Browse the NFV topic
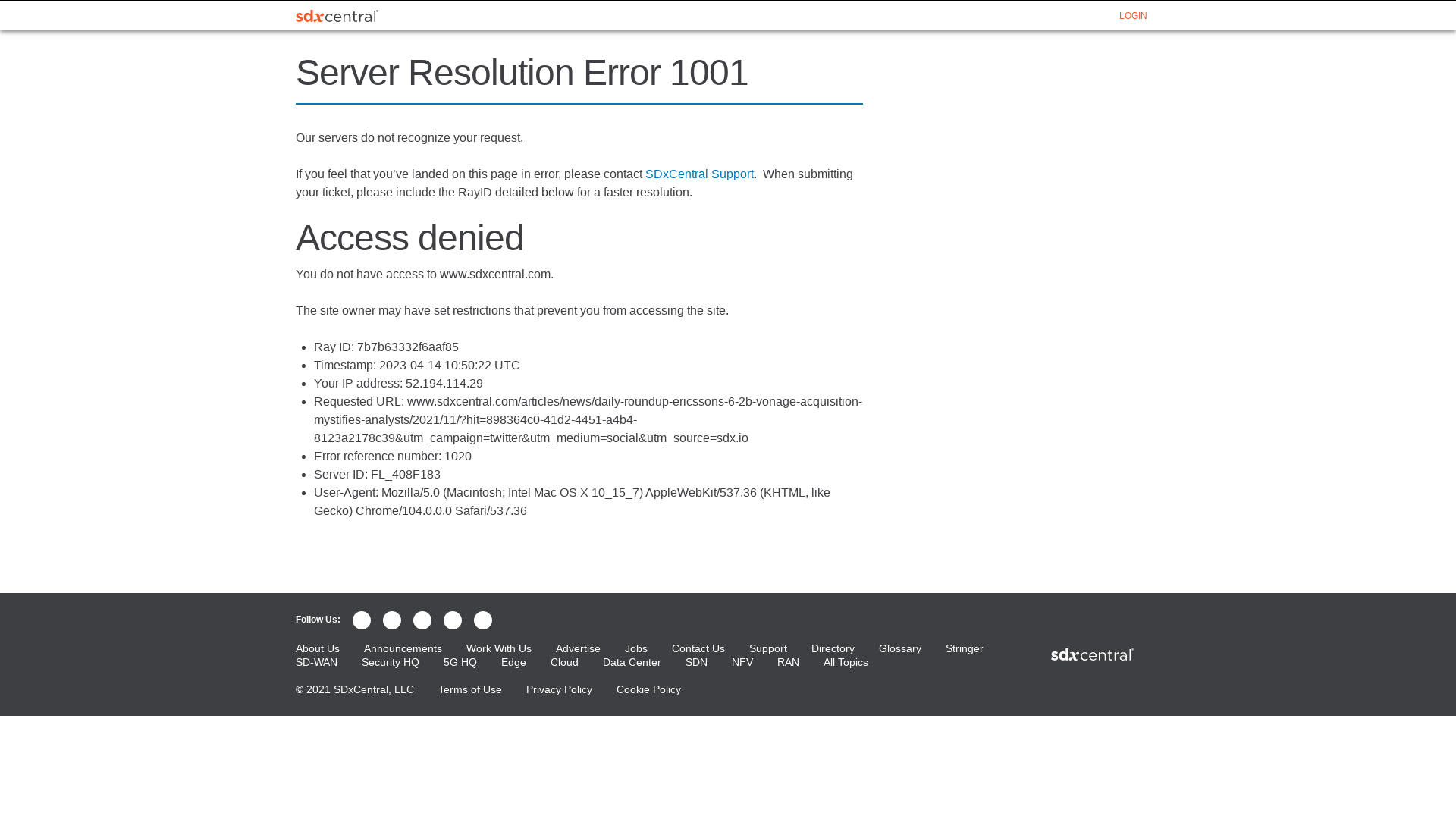 click(x=742, y=662)
